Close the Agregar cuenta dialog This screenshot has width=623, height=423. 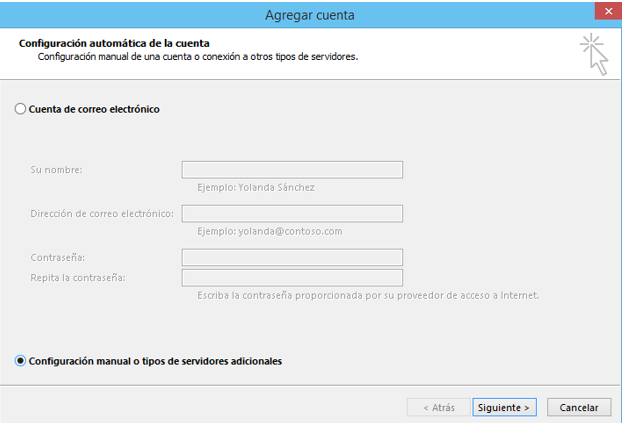(x=604, y=14)
